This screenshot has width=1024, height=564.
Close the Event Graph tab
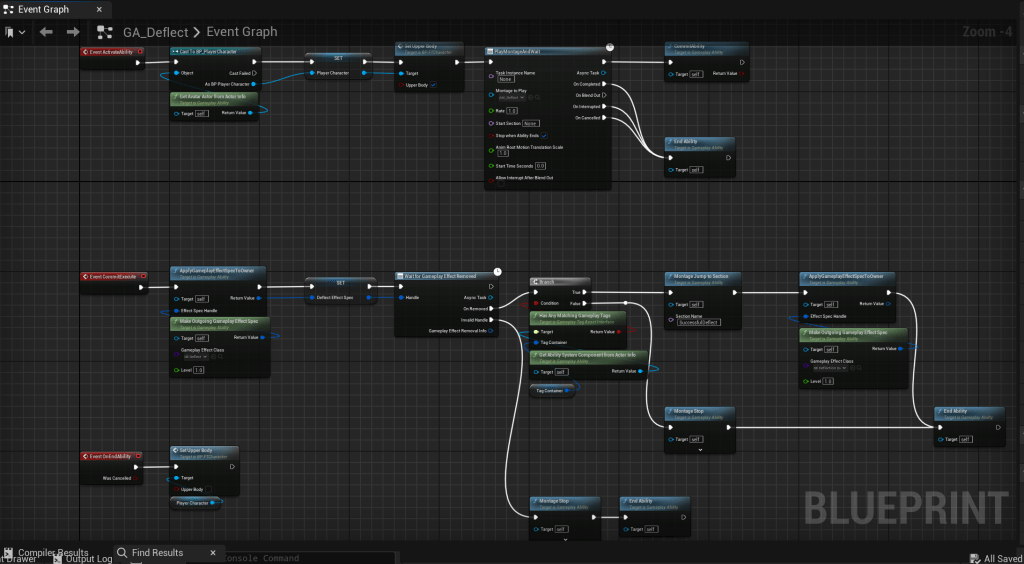click(x=100, y=9)
